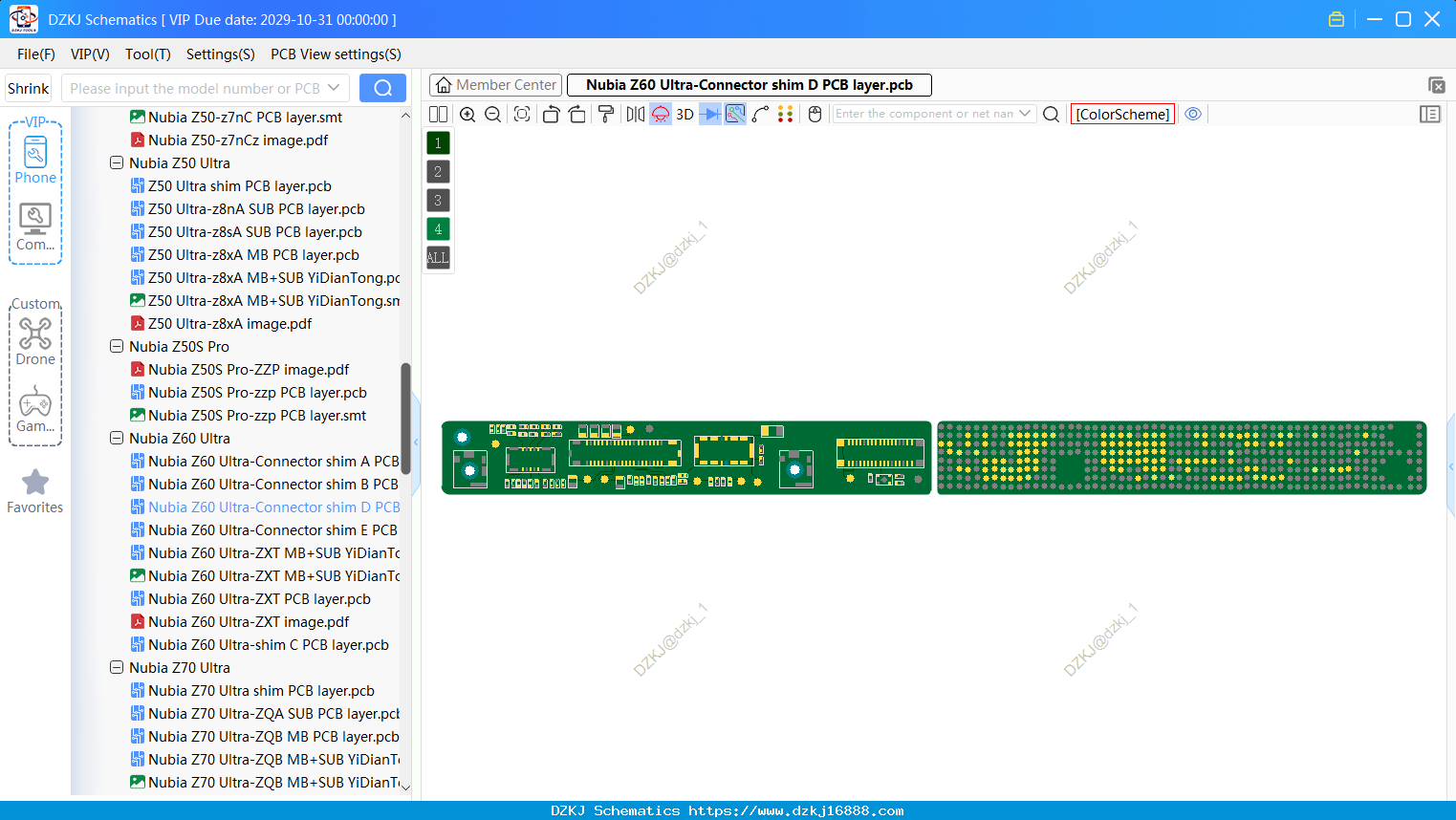1456x820 pixels.
Task: Open Nubia Z50S Pro-zzp PCB layer.smt
Action: tap(257, 416)
